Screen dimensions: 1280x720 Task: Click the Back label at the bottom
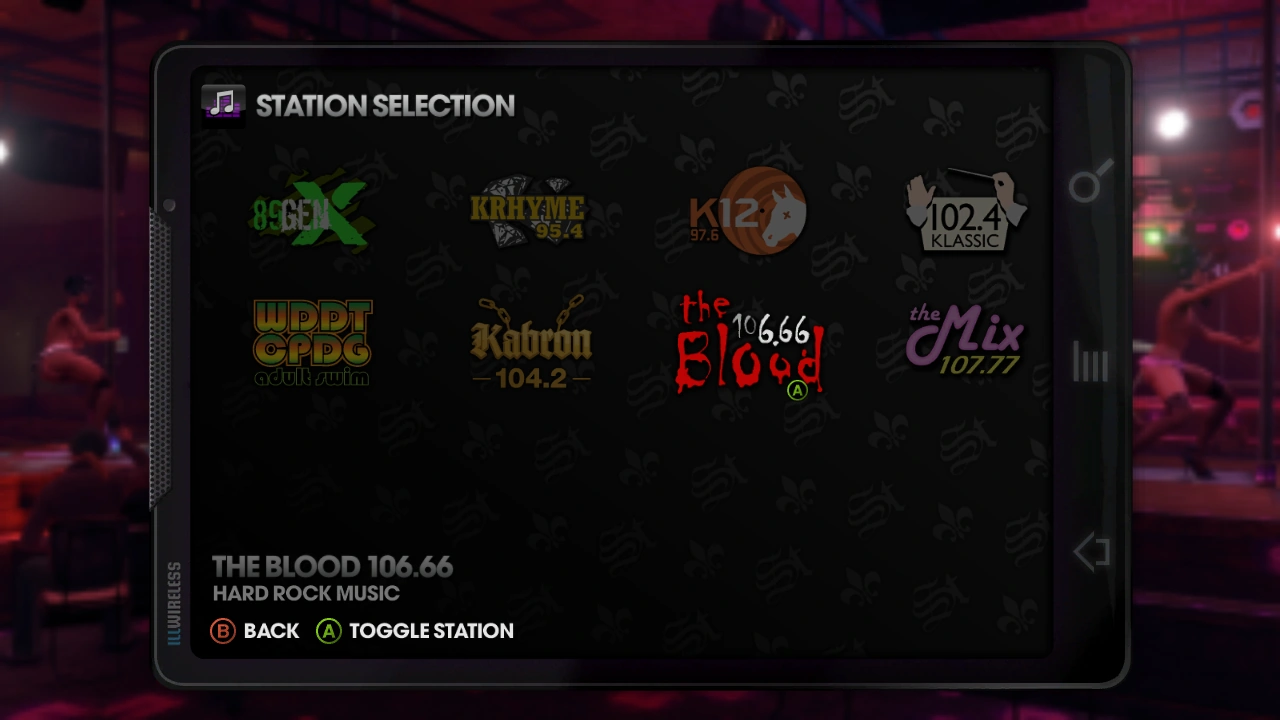click(x=271, y=631)
